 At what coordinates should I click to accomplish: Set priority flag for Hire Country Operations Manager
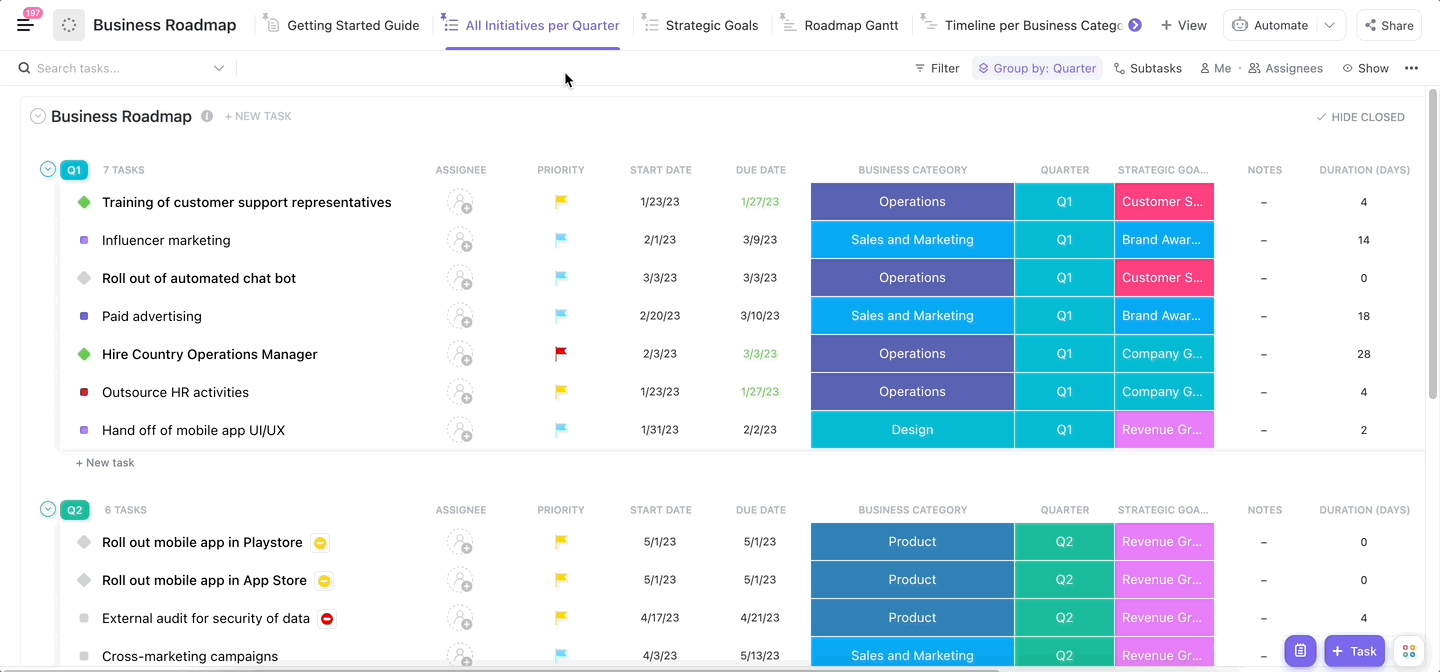point(561,354)
